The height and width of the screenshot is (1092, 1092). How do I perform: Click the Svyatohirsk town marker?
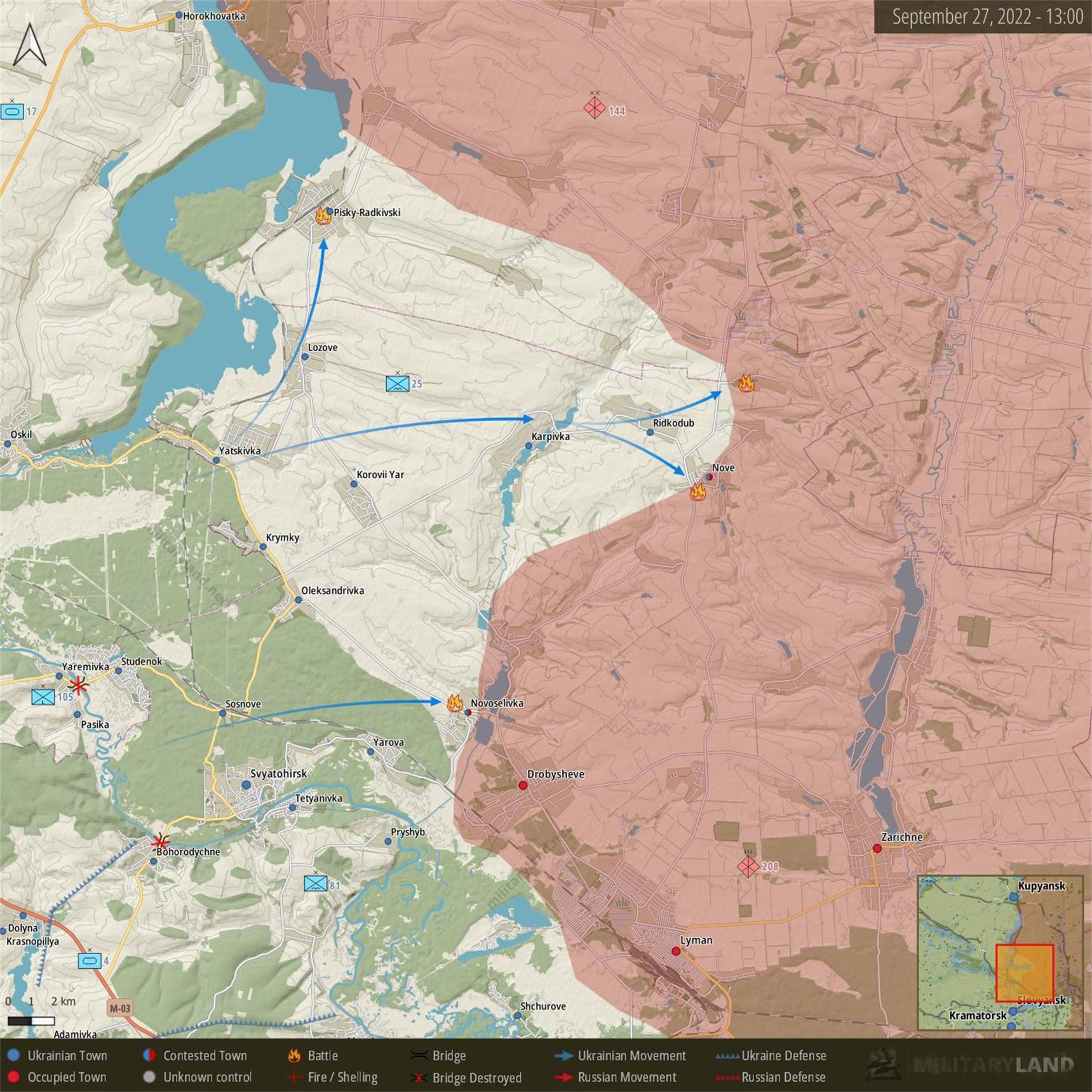246,785
